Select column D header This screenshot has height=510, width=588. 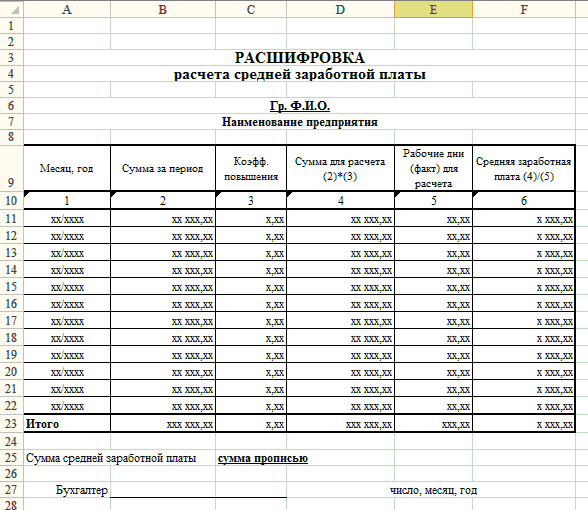(340, 9)
